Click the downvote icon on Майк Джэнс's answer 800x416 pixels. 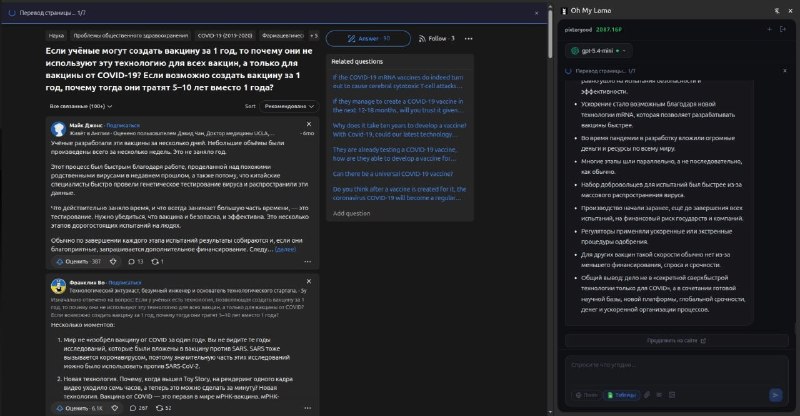tap(111, 261)
